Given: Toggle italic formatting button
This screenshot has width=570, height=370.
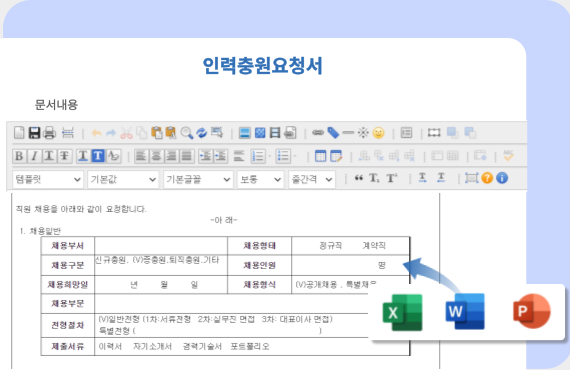Looking at the screenshot, I should [34, 156].
